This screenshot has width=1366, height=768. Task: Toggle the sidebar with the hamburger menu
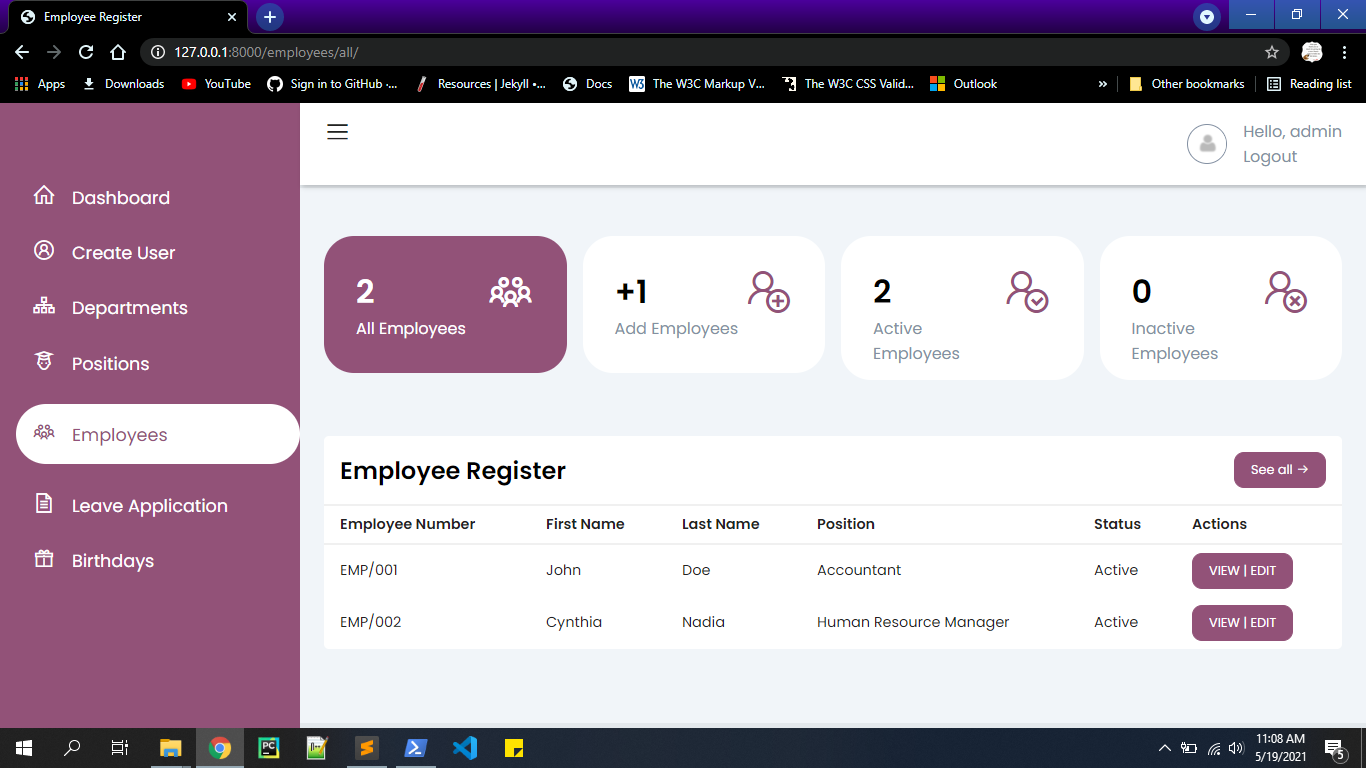pos(337,131)
